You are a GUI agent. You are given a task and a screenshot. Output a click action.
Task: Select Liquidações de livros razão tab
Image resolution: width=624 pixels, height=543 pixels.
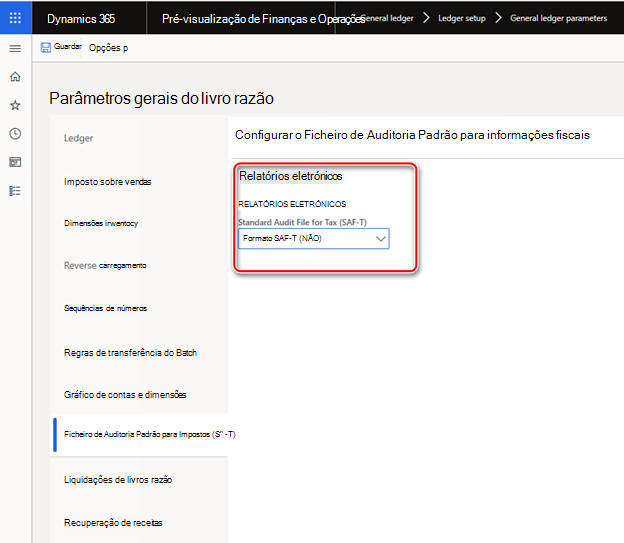pyautogui.click(x=118, y=480)
